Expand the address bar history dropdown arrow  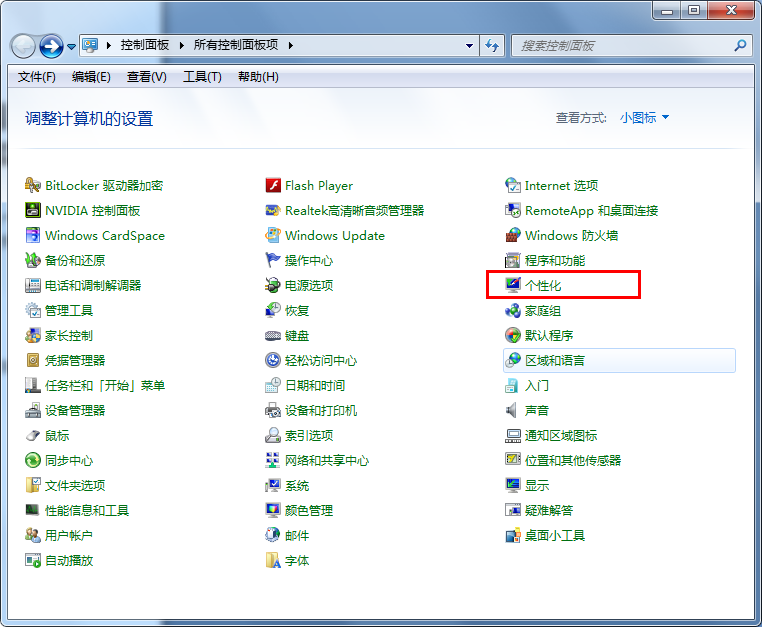[x=469, y=46]
